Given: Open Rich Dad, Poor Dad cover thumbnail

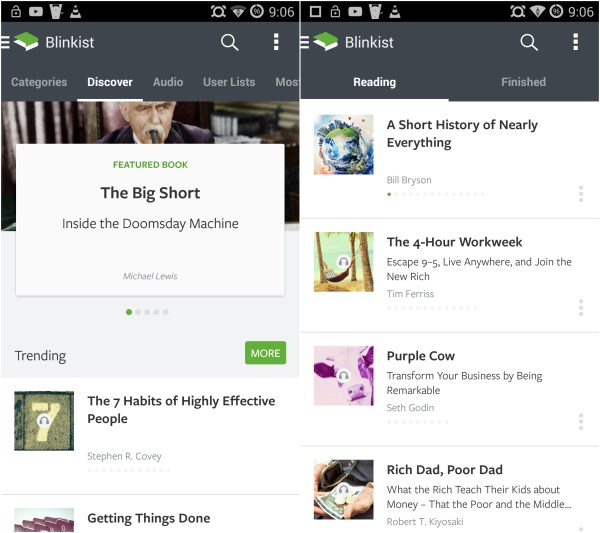Looking at the screenshot, I should (344, 489).
